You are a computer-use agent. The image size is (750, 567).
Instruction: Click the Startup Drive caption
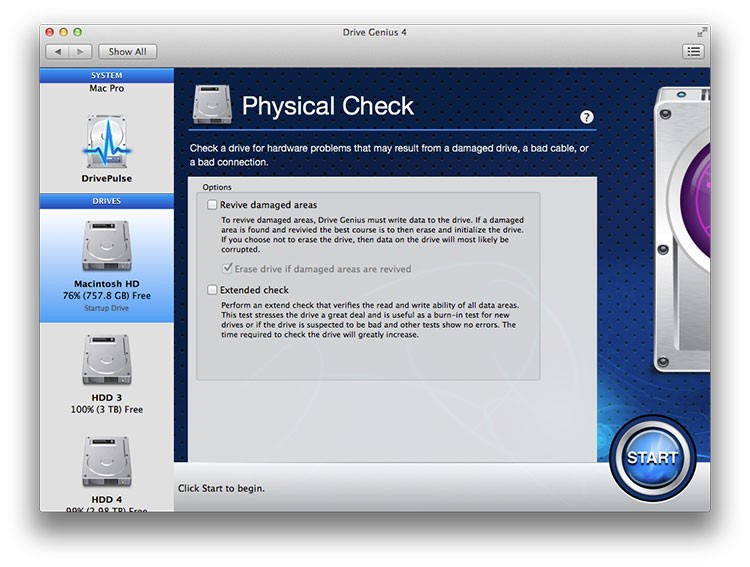pos(107,308)
